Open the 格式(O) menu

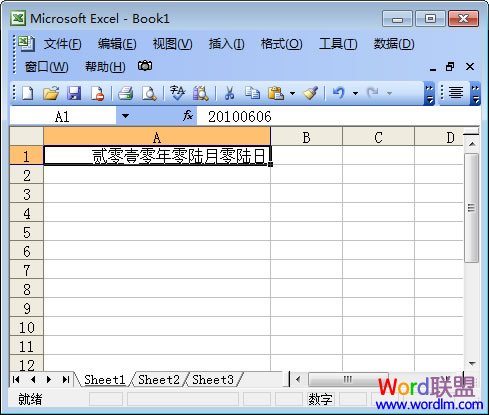point(281,44)
